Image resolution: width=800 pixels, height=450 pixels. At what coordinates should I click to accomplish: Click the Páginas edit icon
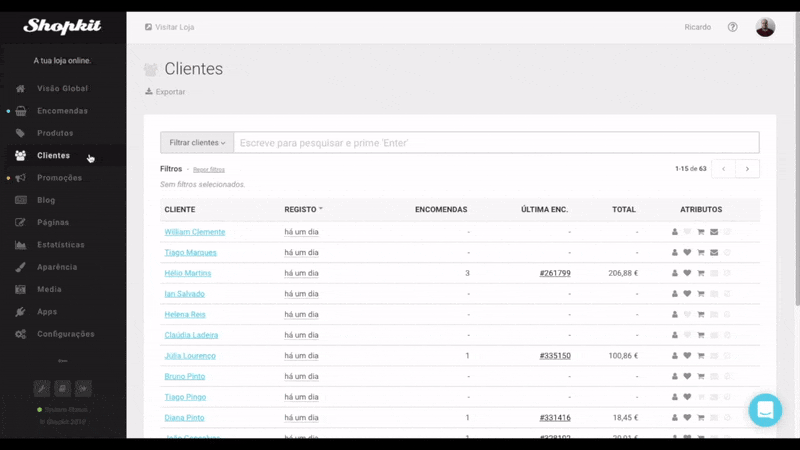(20, 222)
